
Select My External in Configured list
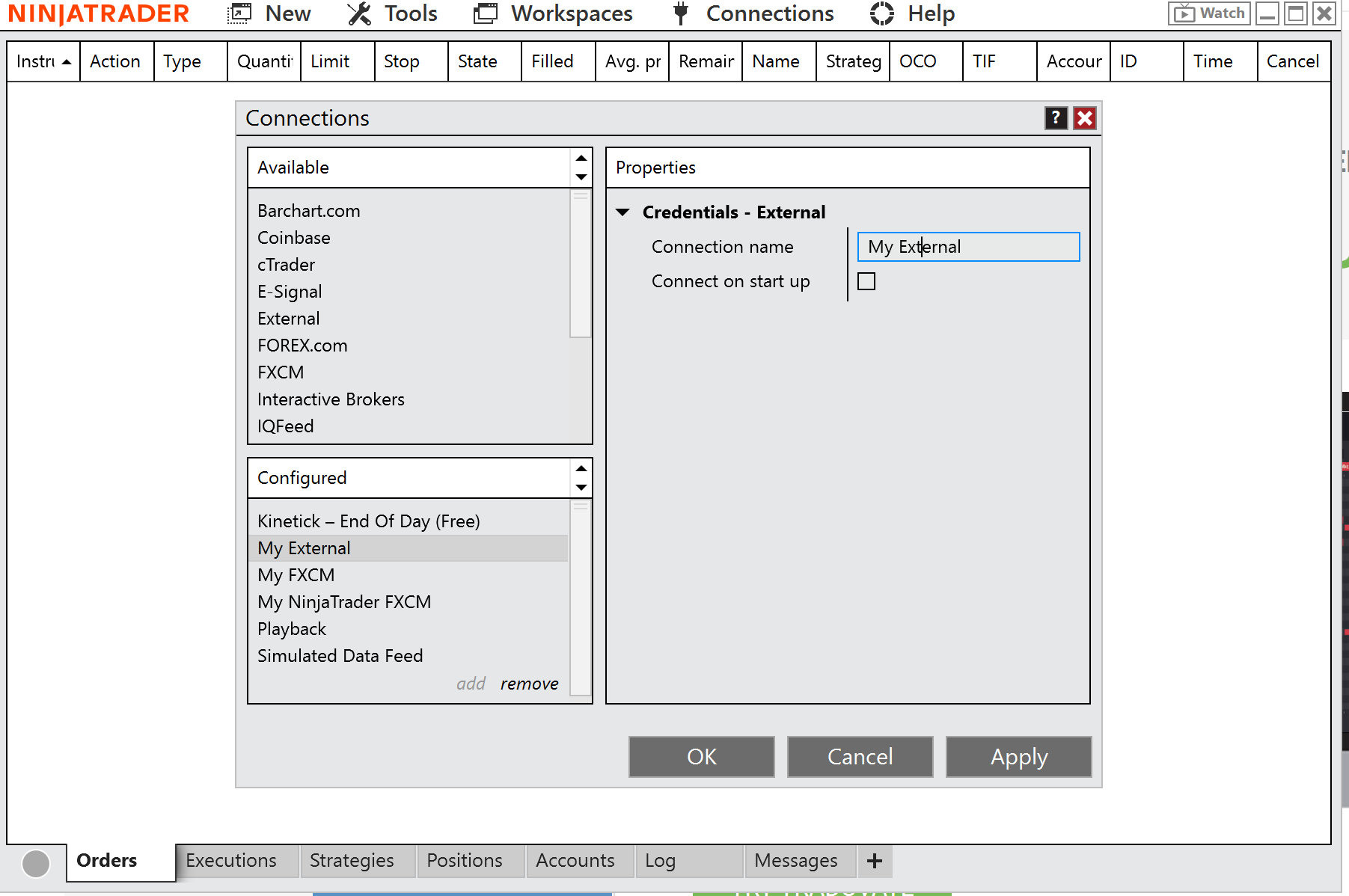tap(409, 548)
